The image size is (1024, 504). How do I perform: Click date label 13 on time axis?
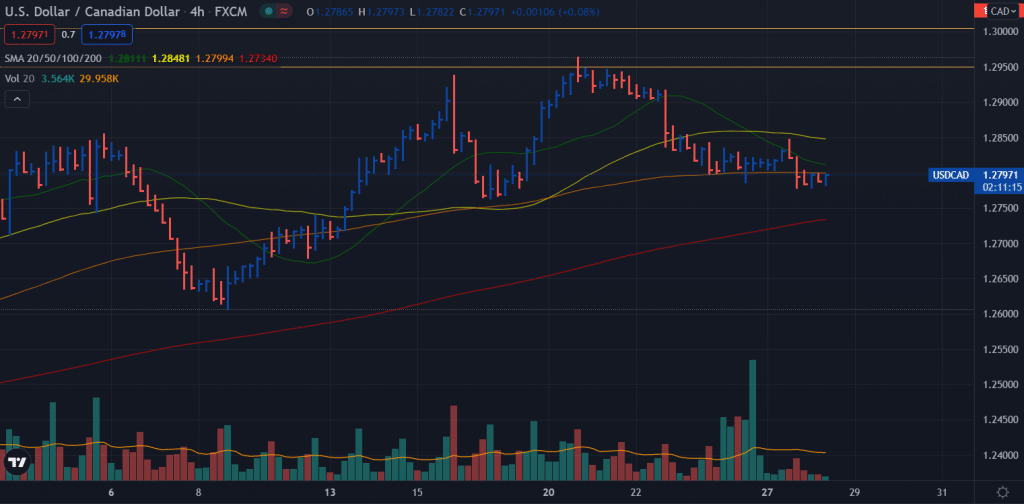coord(330,492)
